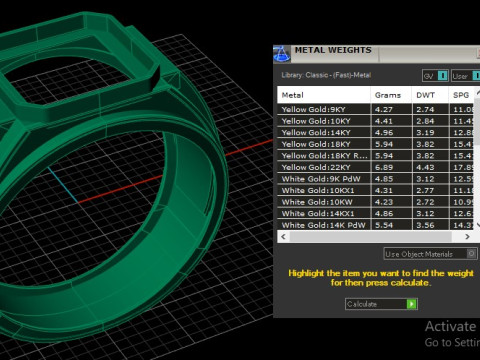480x360 pixels.
Task: Click the 3.56 DWT cell
Action: pos(431,225)
